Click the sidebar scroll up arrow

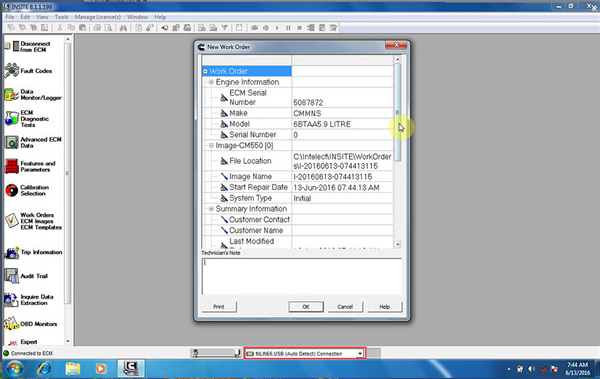[x=68, y=39]
